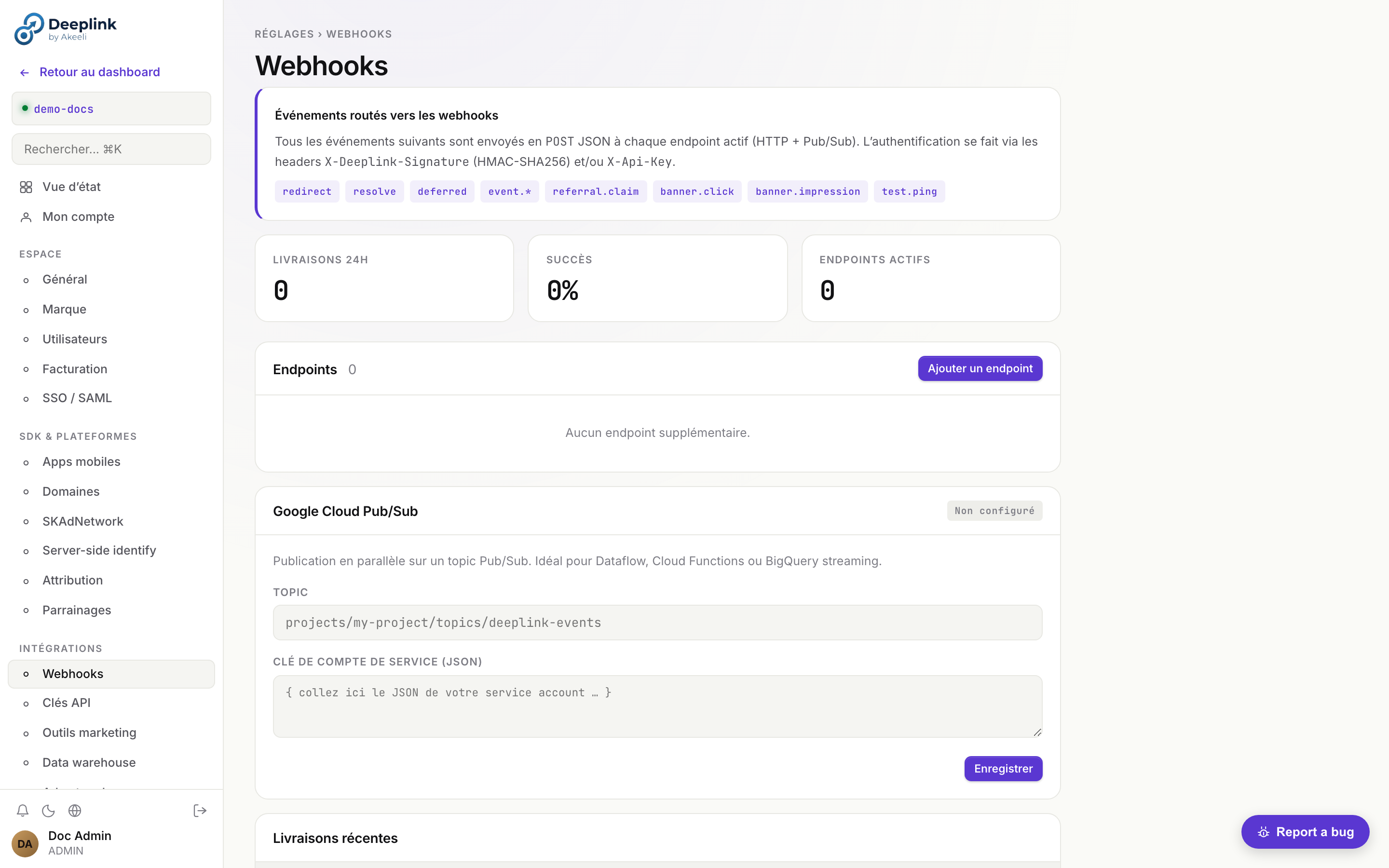Click the Mon compte person icon
This screenshot has width=1389, height=868.
[26, 217]
